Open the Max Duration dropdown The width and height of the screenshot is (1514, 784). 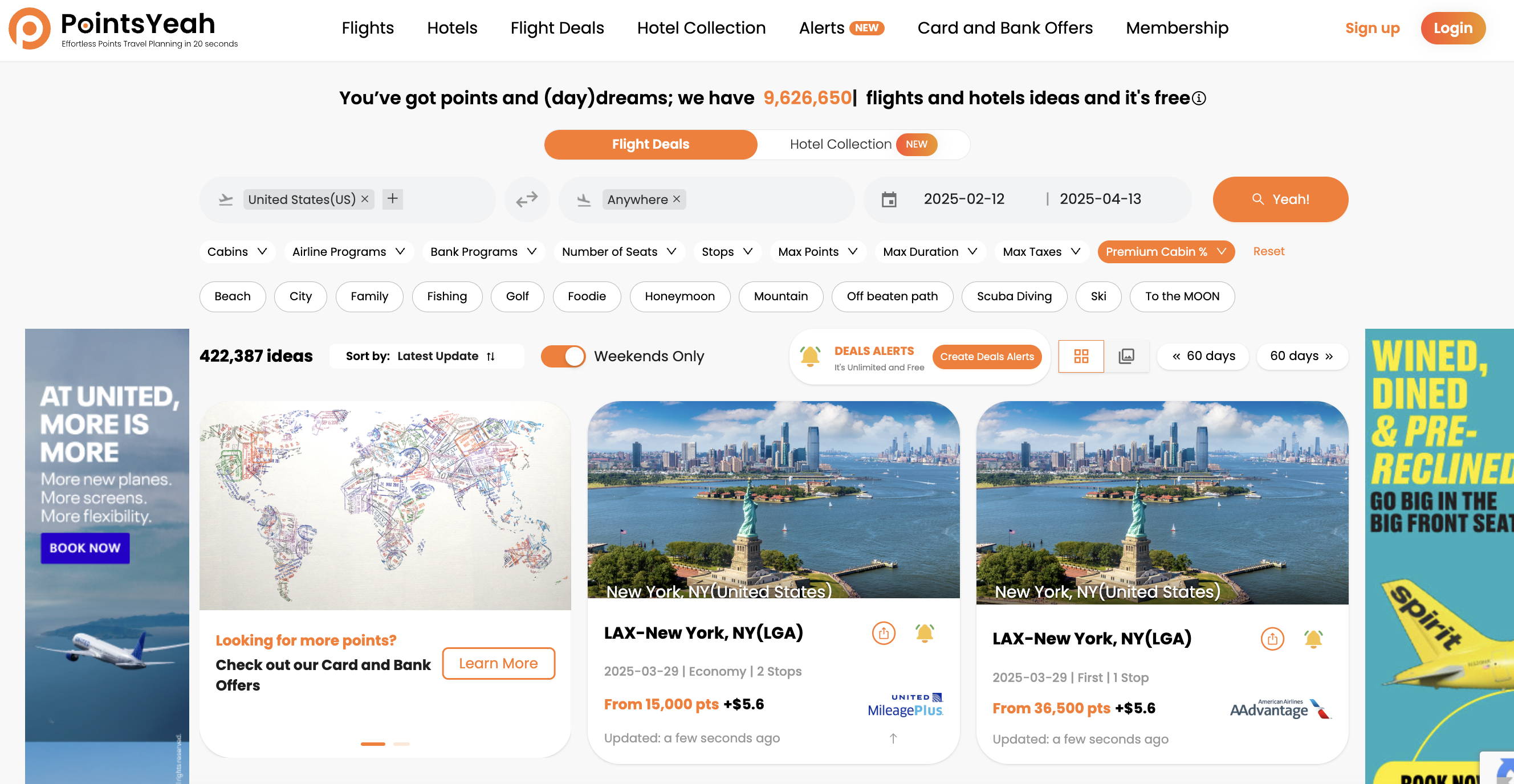[930, 252]
